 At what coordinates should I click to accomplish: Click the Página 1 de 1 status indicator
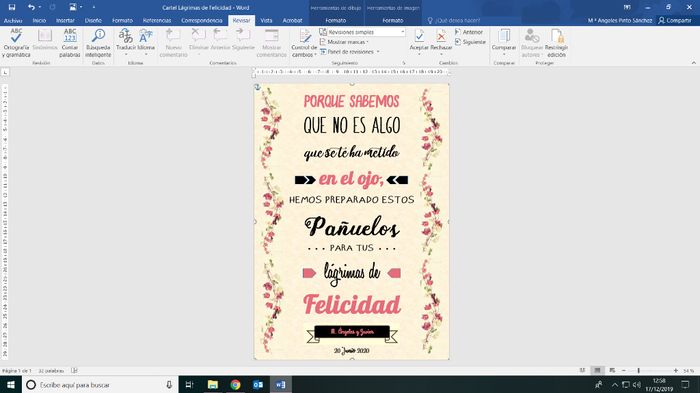(17, 371)
